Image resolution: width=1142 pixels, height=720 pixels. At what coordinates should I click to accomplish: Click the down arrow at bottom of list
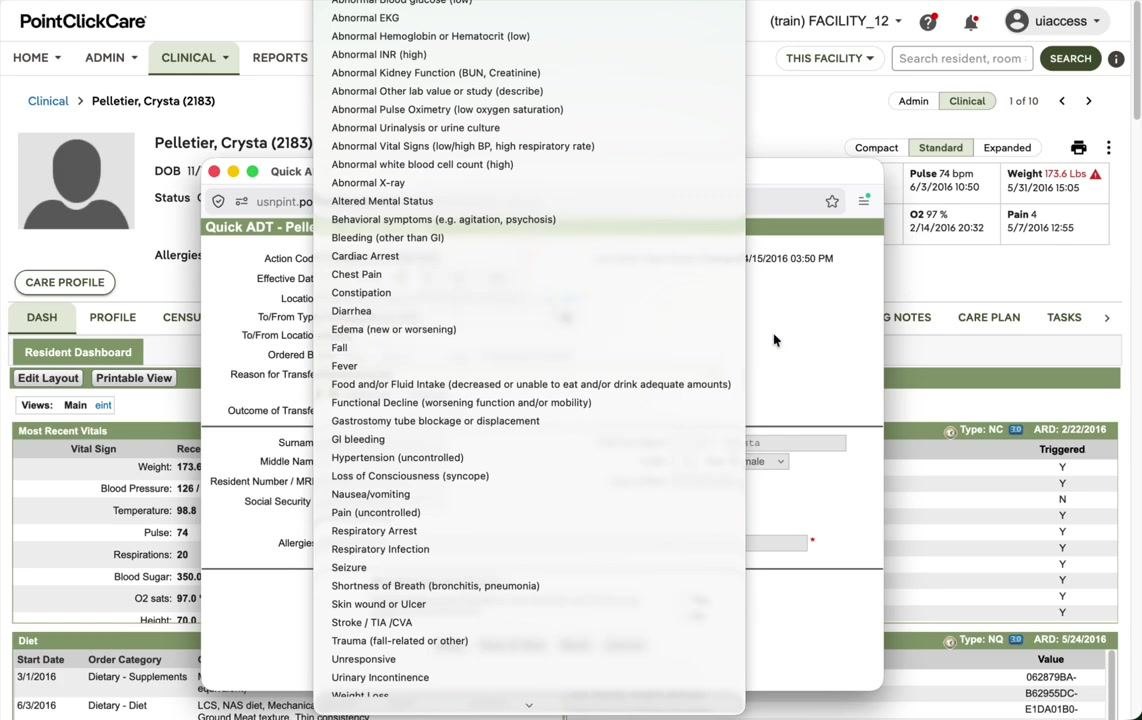pyautogui.click(x=529, y=705)
